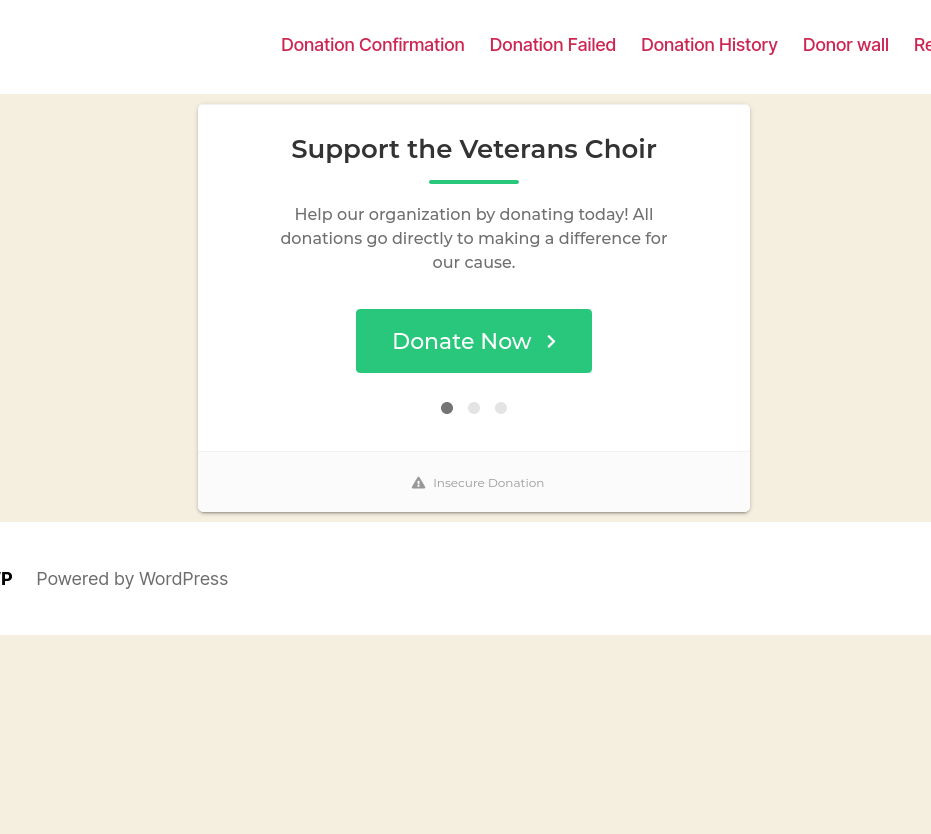Open the cut-off 'Re' navigation link
The width and height of the screenshot is (931, 834).
point(922,45)
